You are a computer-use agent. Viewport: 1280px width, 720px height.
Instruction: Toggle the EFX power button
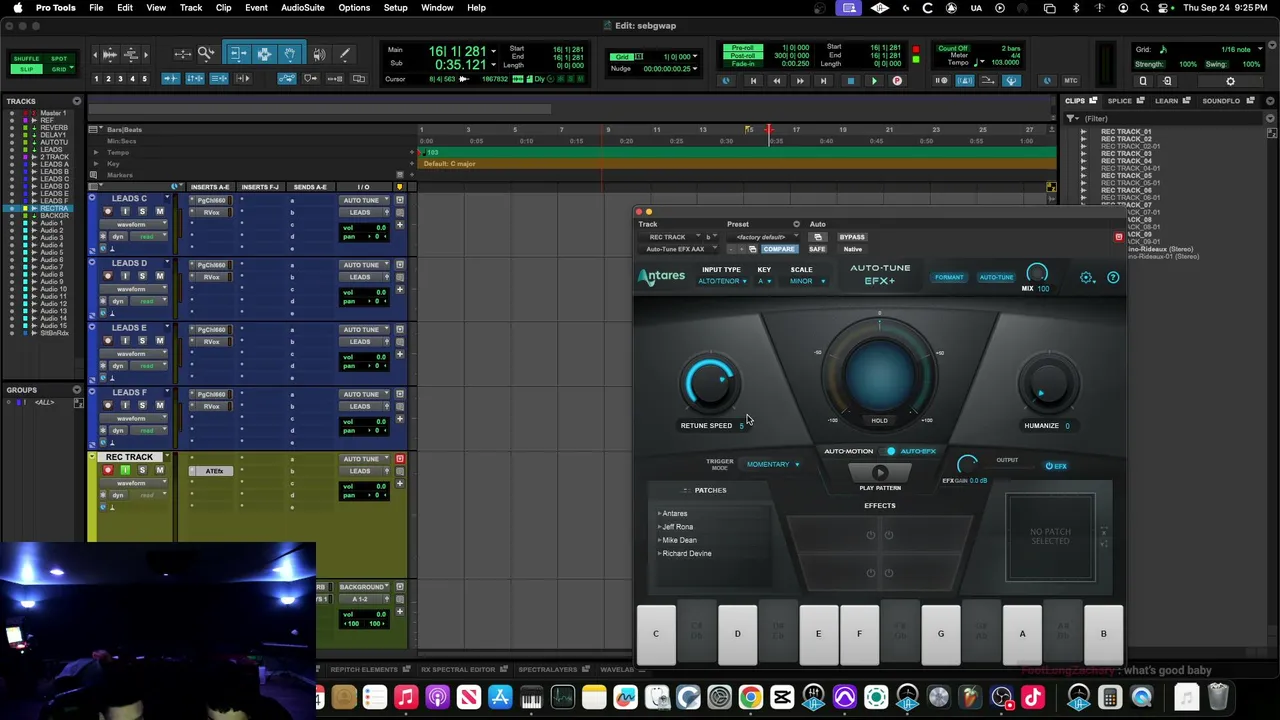coord(1056,466)
